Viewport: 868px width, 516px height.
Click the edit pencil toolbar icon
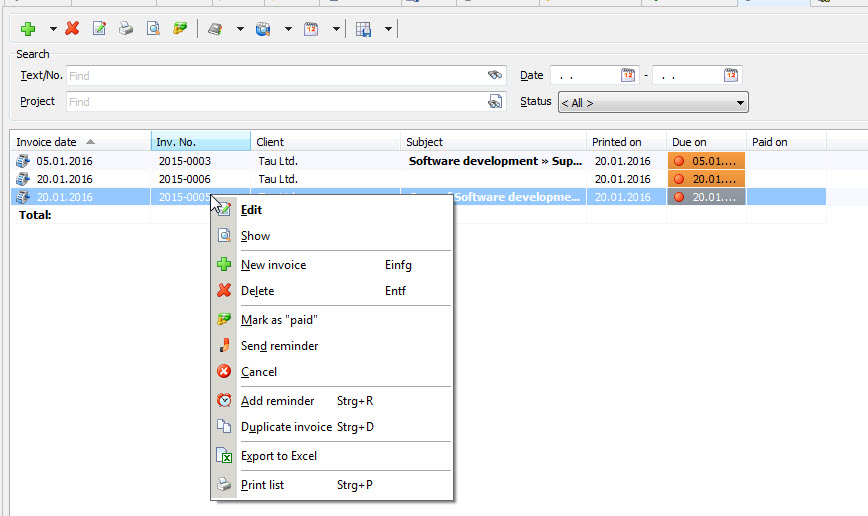99,28
